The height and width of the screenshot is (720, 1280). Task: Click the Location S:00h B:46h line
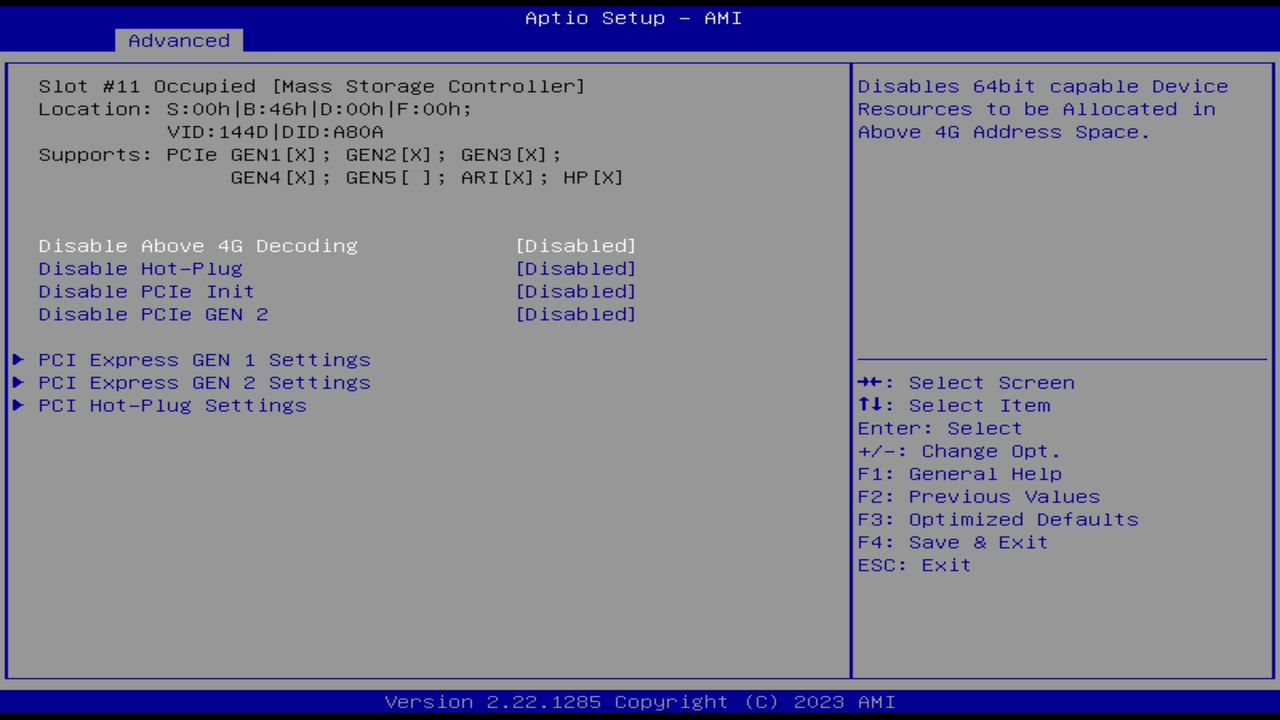pyautogui.click(x=255, y=110)
